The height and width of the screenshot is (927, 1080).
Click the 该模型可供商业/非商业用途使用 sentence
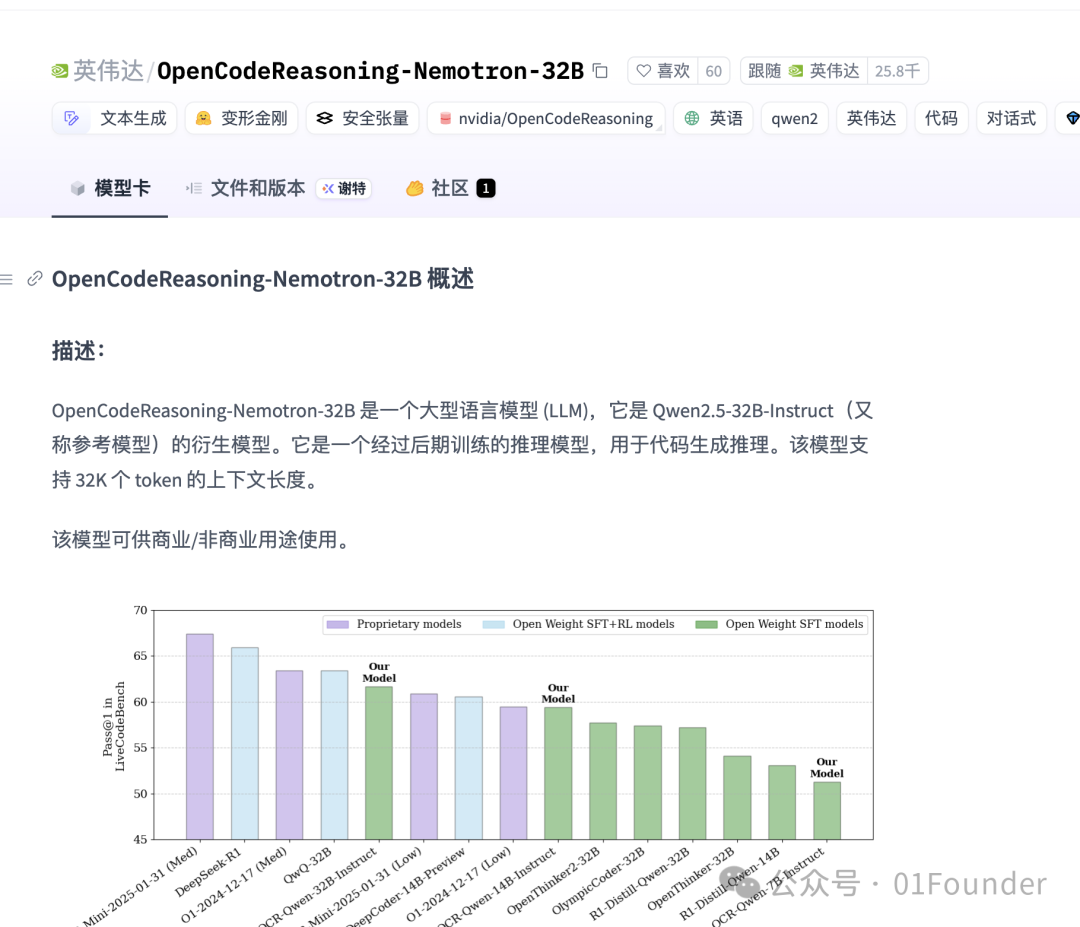click(203, 539)
